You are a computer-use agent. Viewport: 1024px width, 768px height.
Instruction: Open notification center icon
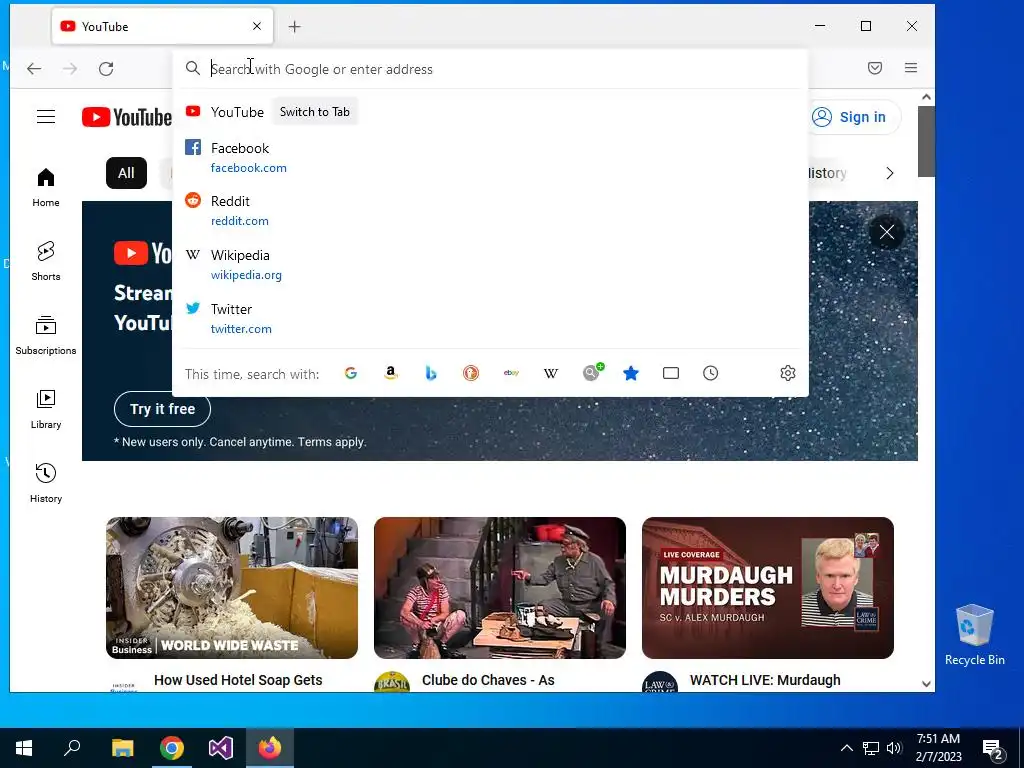[x=993, y=750]
